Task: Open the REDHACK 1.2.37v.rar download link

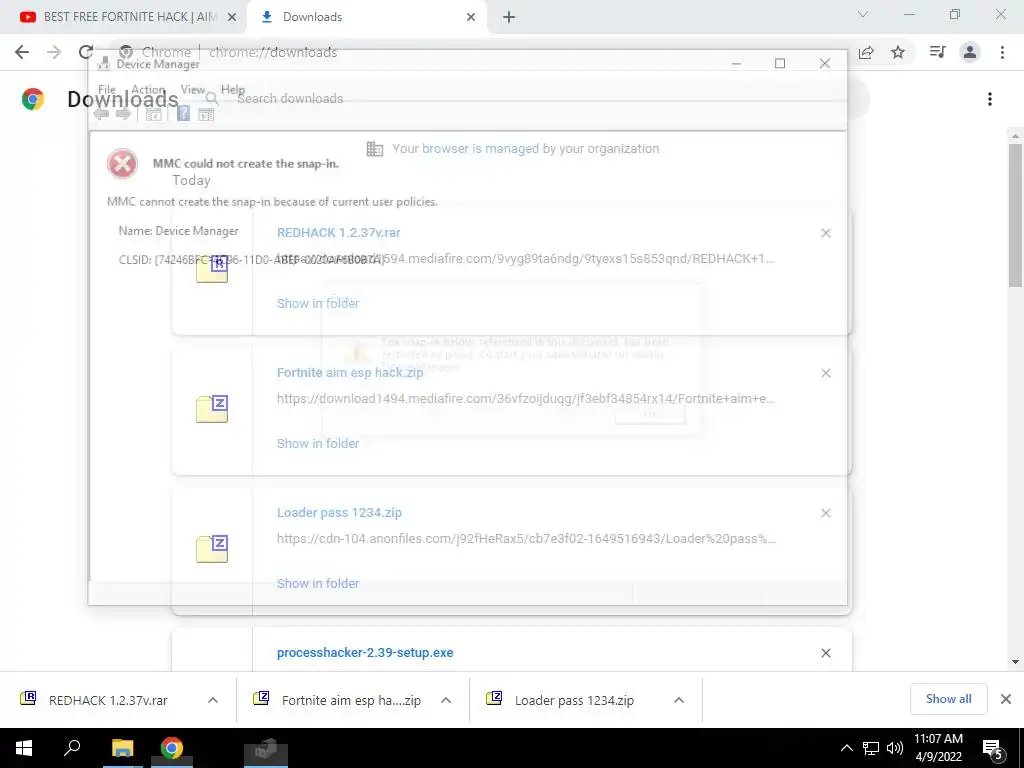Action: point(338,232)
